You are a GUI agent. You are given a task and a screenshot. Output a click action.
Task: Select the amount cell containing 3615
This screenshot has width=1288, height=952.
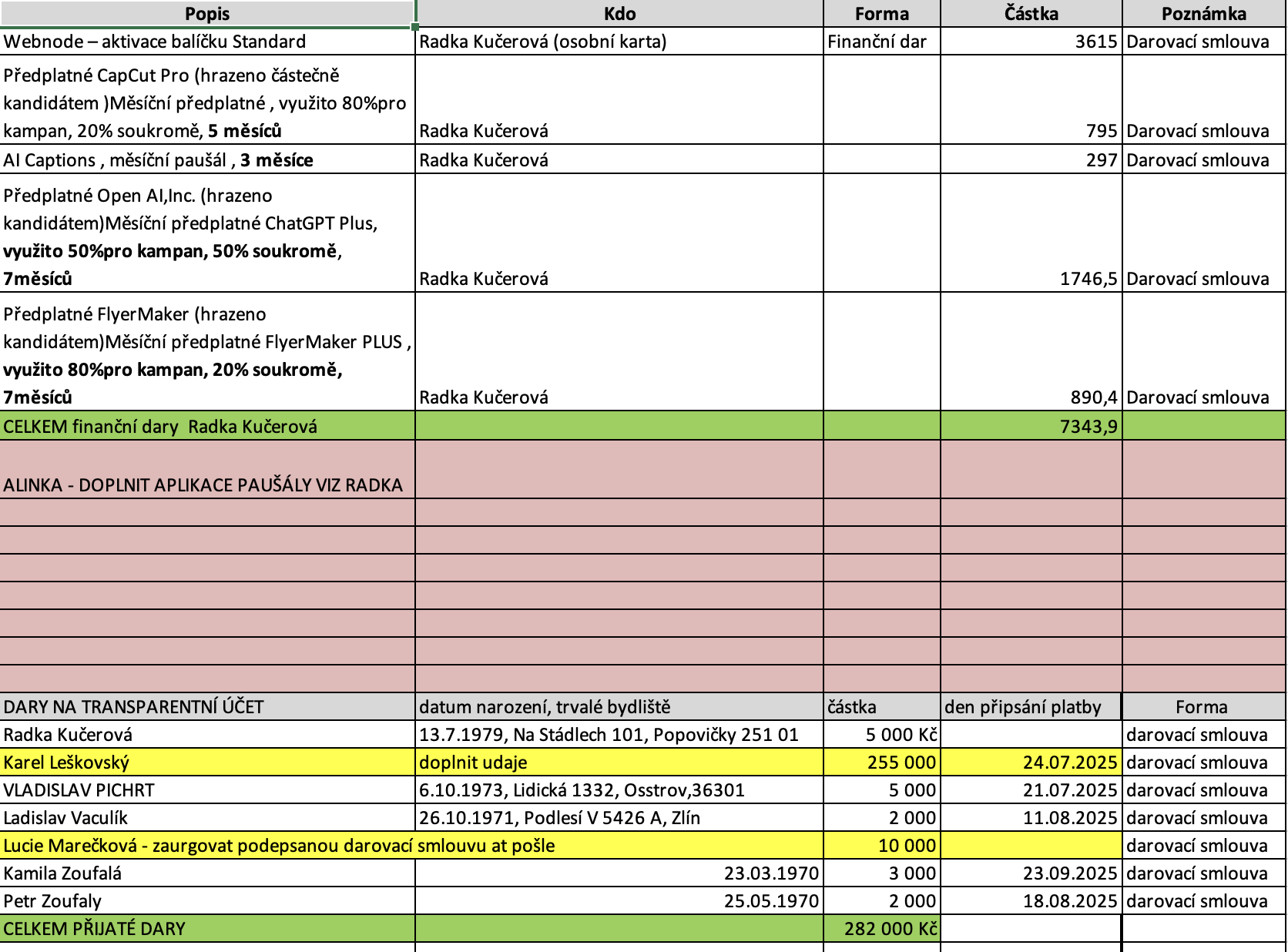pyautogui.click(x=1031, y=42)
